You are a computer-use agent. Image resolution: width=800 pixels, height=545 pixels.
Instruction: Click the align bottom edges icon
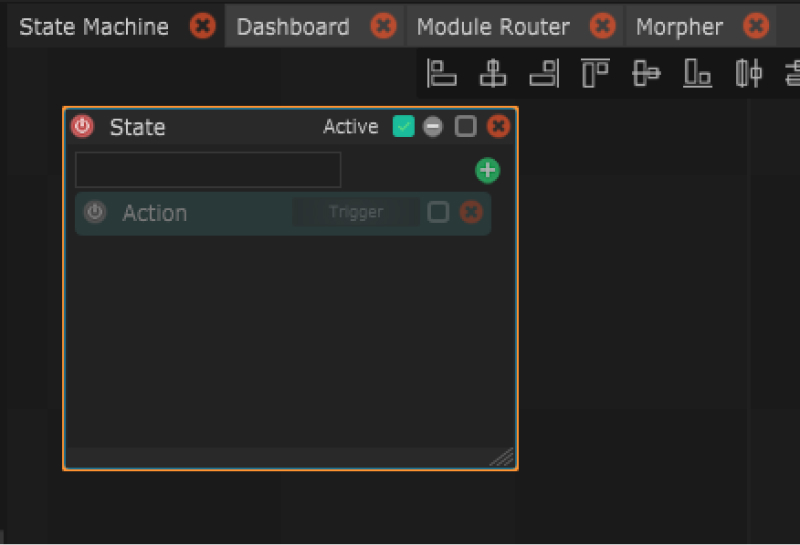pos(698,73)
